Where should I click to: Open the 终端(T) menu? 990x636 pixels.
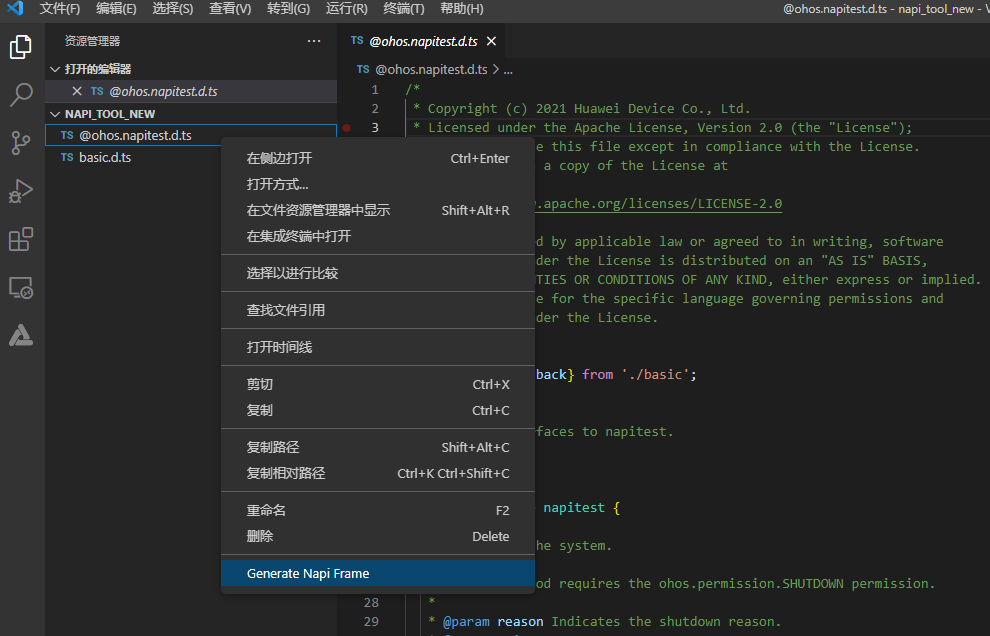(404, 9)
